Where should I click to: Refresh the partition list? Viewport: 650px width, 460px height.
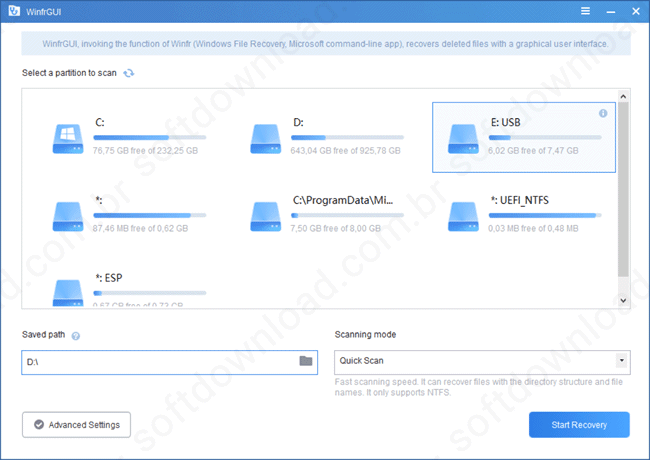129,73
